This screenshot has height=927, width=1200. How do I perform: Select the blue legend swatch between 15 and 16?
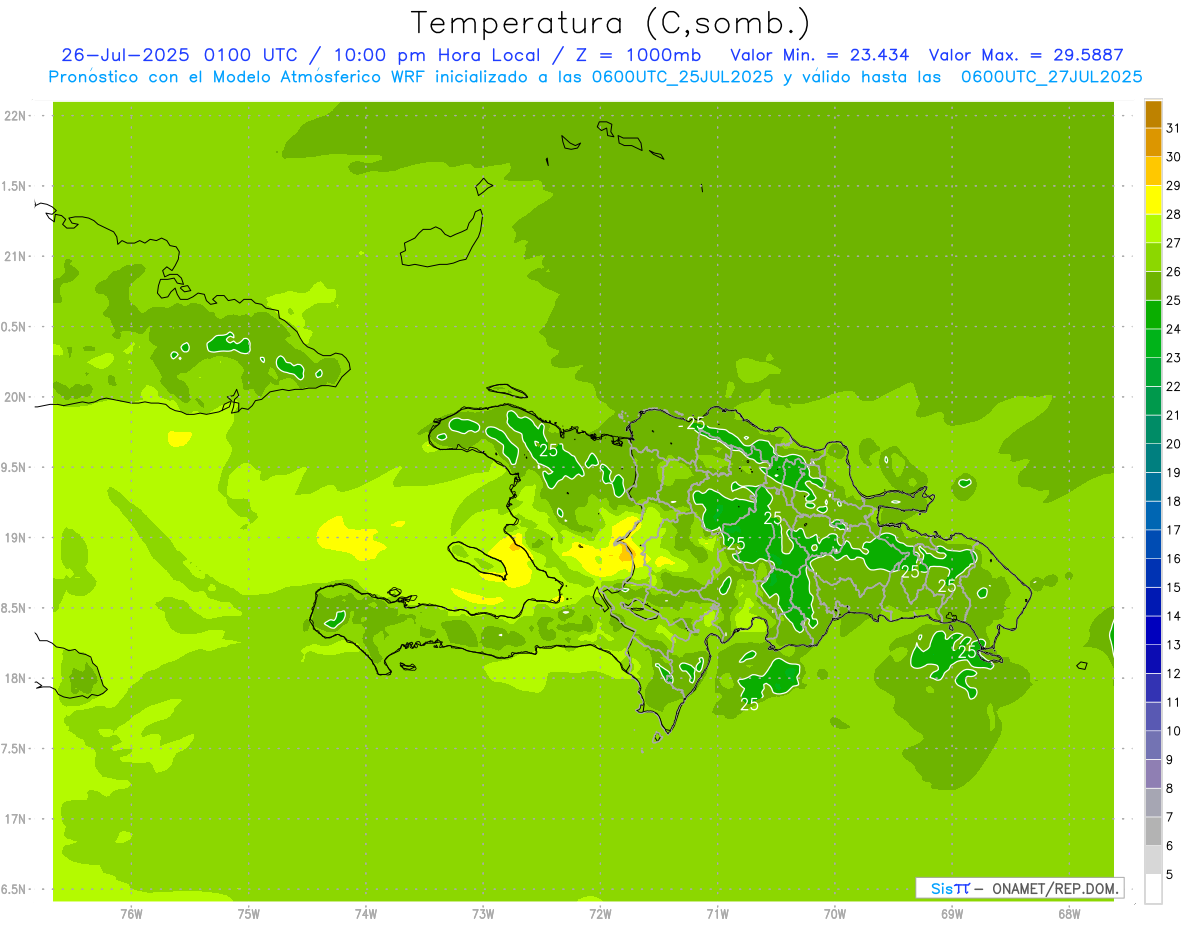pyautogui.click(x=1153, y=573)
